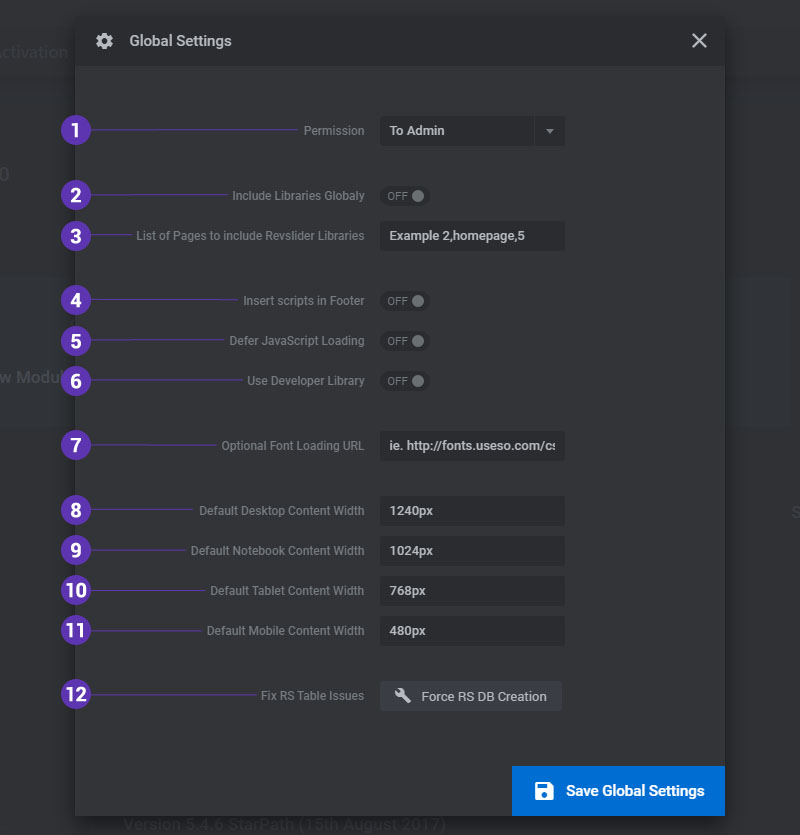Screen dimensions: 800x835
Task: Toggle Use Developer Library on
Action: point(404,381)
